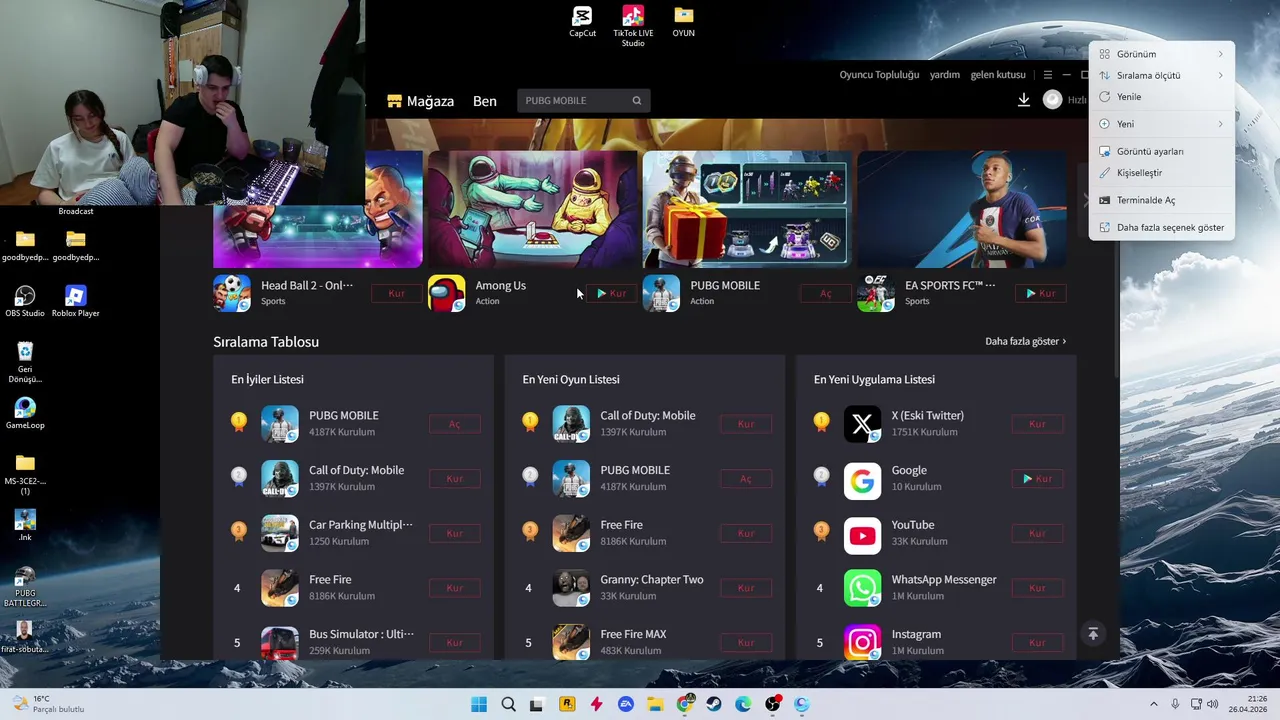This screenshot has height=720, width=1280.
Task: Open the yardım link in GameLoop header
Action: (x=945, y=75)
